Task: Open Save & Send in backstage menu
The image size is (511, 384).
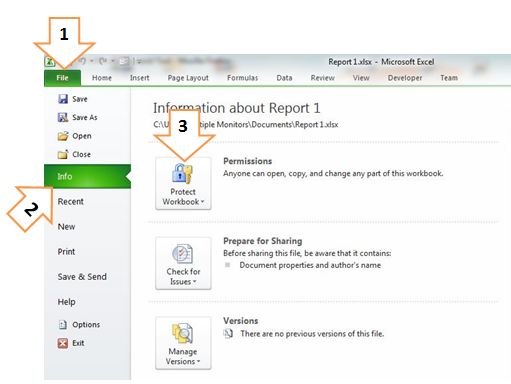Action: [82, 277]
